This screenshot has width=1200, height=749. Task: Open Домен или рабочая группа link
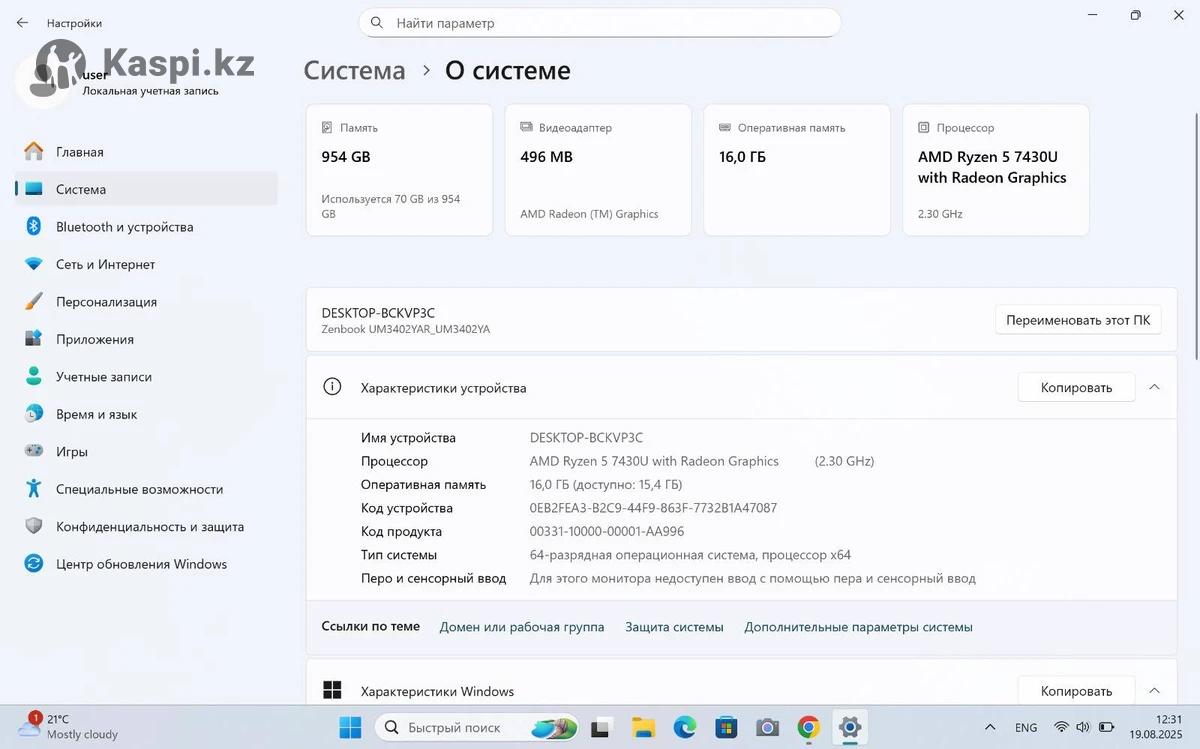coord(522,627)
